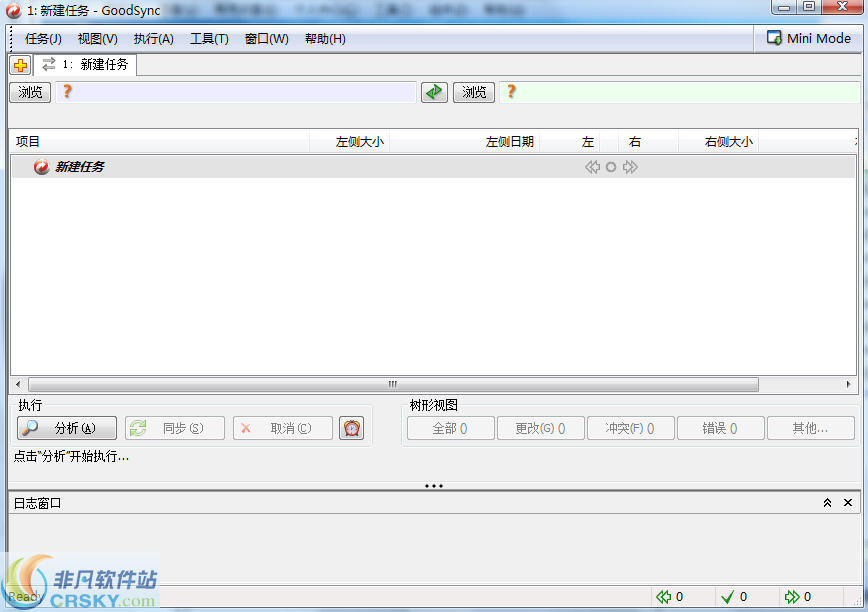The width and height of the screenshot is (868, 612).
Task: Open the 工具(T) menu
Action: (209, 38)
